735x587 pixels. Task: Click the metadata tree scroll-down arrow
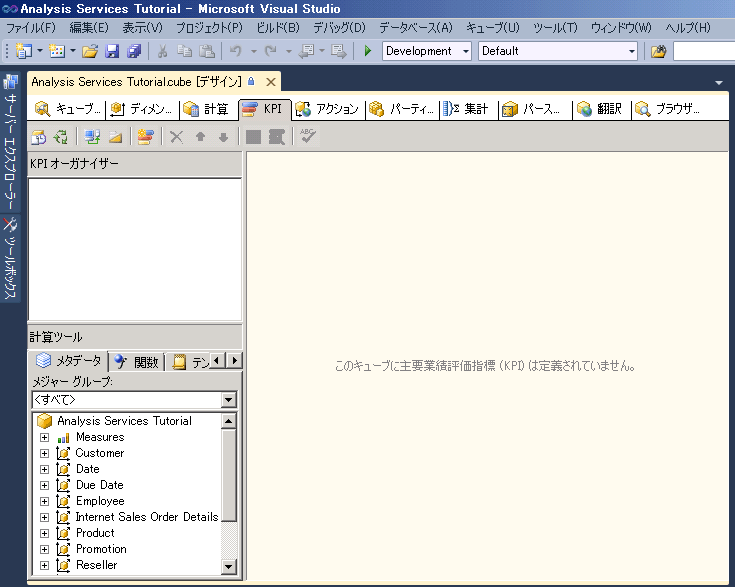coord(228,566)
